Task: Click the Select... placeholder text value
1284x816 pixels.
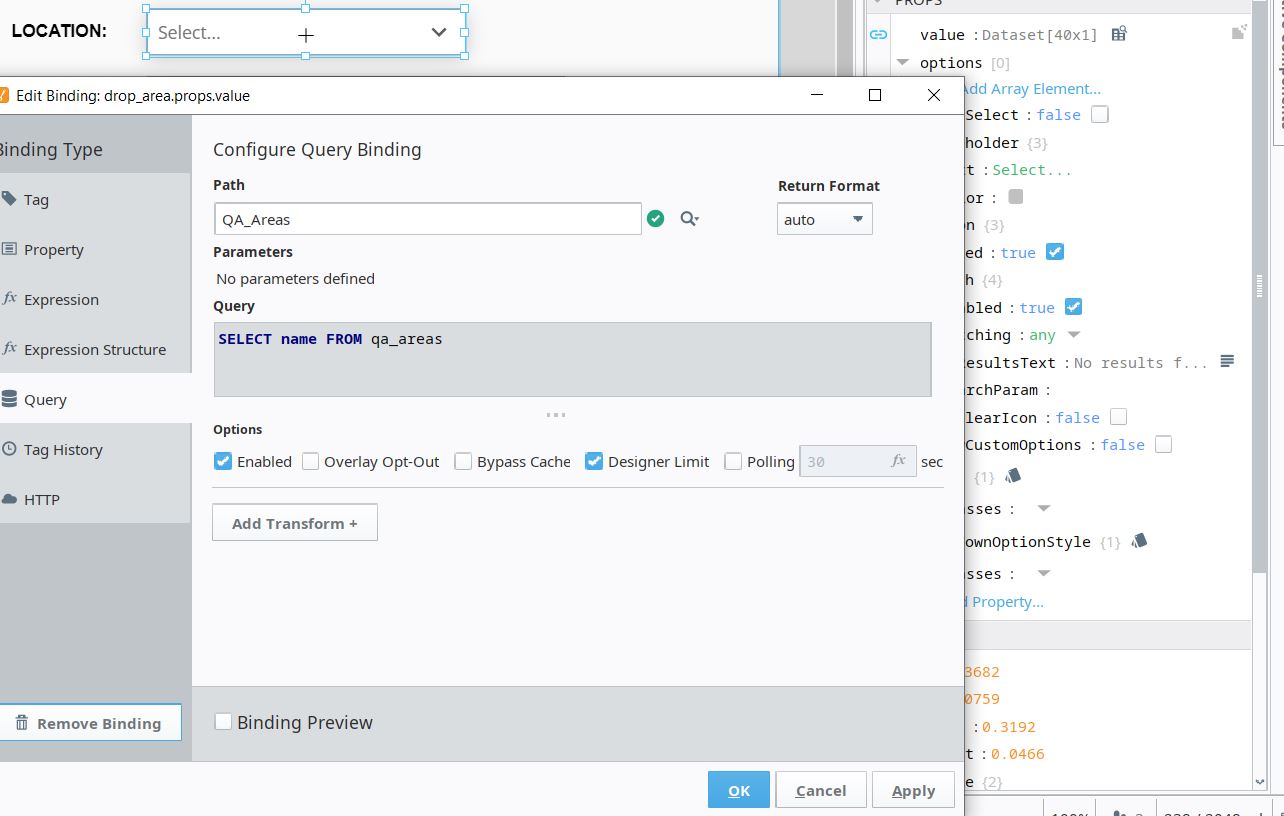Action: coord(1032,170)
